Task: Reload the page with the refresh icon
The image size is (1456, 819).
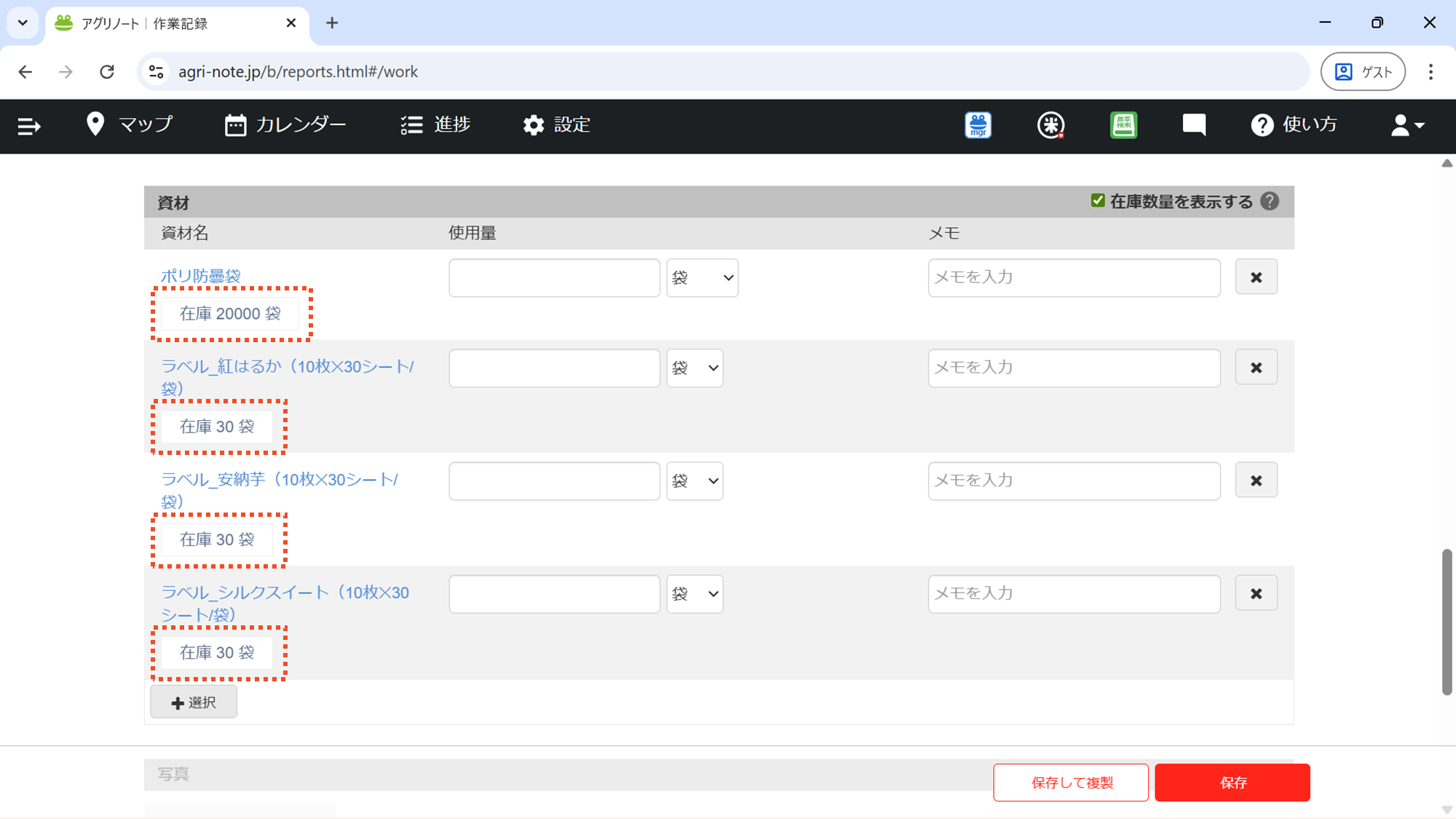Action: click(x=107, y=71)
